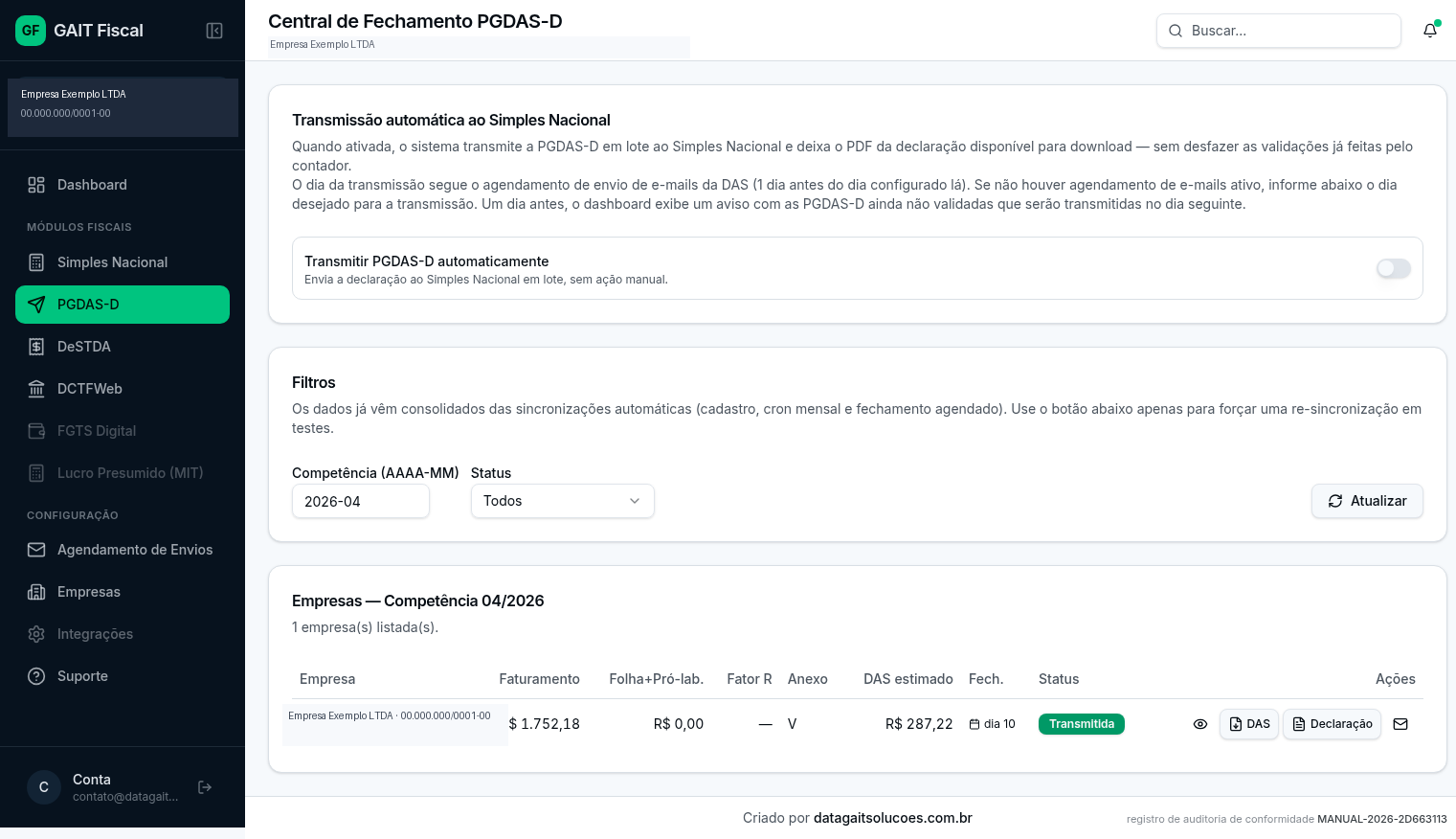Image resolution: width=1456 pixels, height=839 pixels.
Task: Open the Status dropdown set to Todos
Action: pos(563,501)
